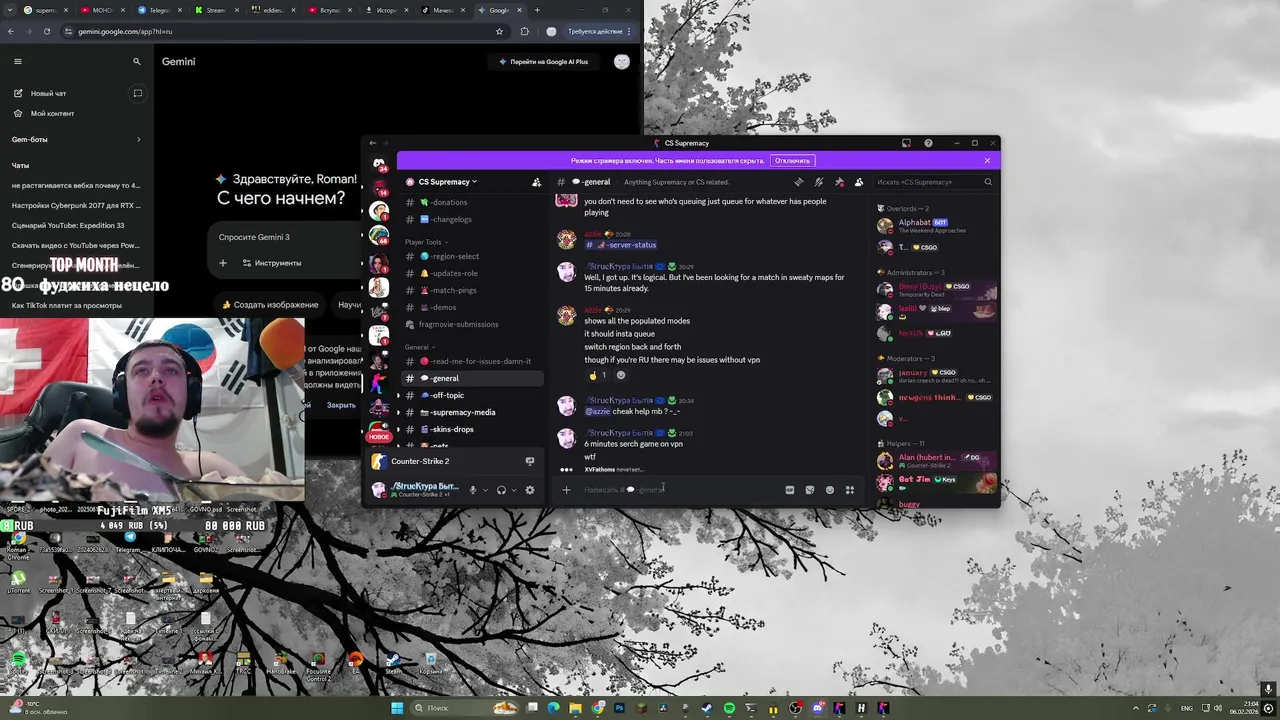Focus the Discord message input field
Screen dimensions: 1280x720
pos(680,490)
